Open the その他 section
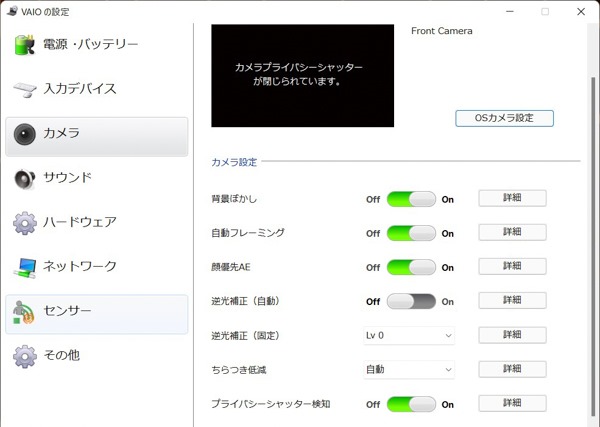The width and height of the screenshot is (600, 427). 97,356
